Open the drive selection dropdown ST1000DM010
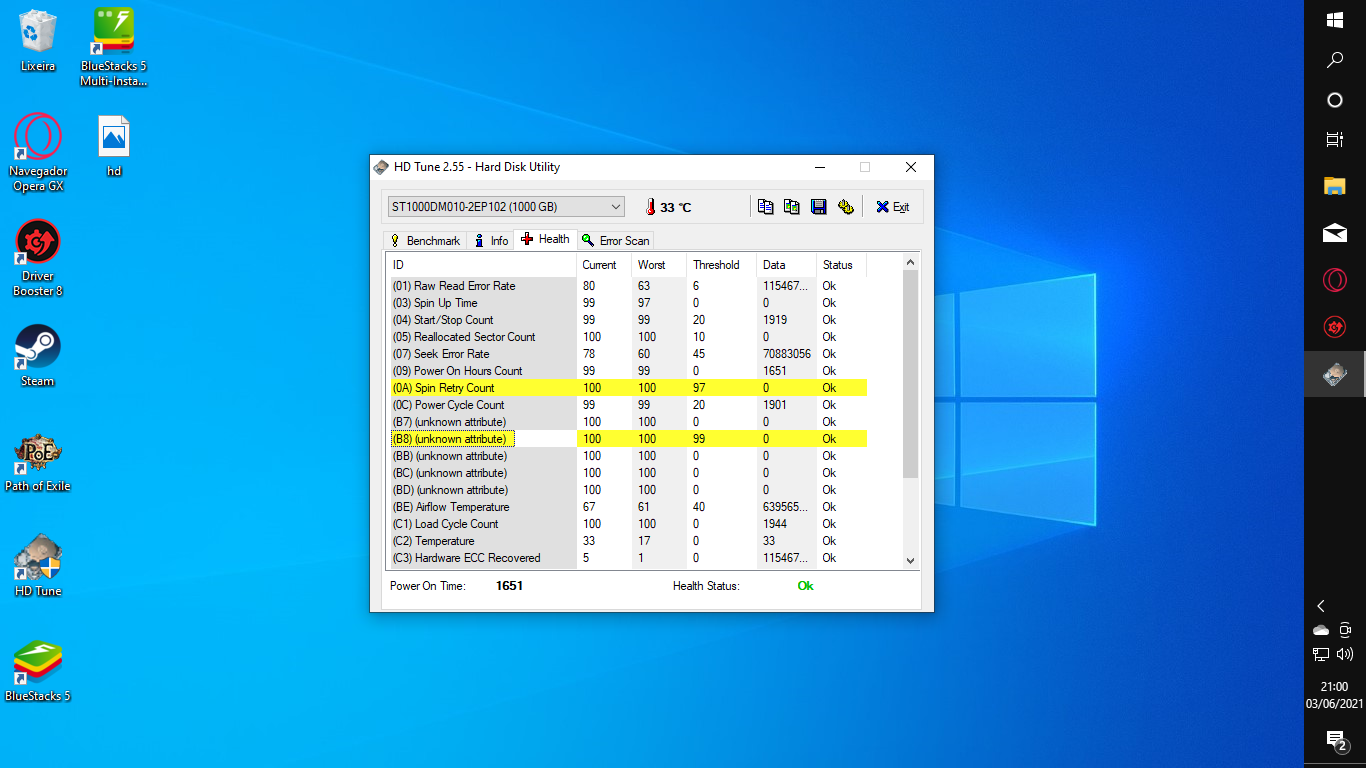Screen dimensions: 1366x768 click(506, 207)
